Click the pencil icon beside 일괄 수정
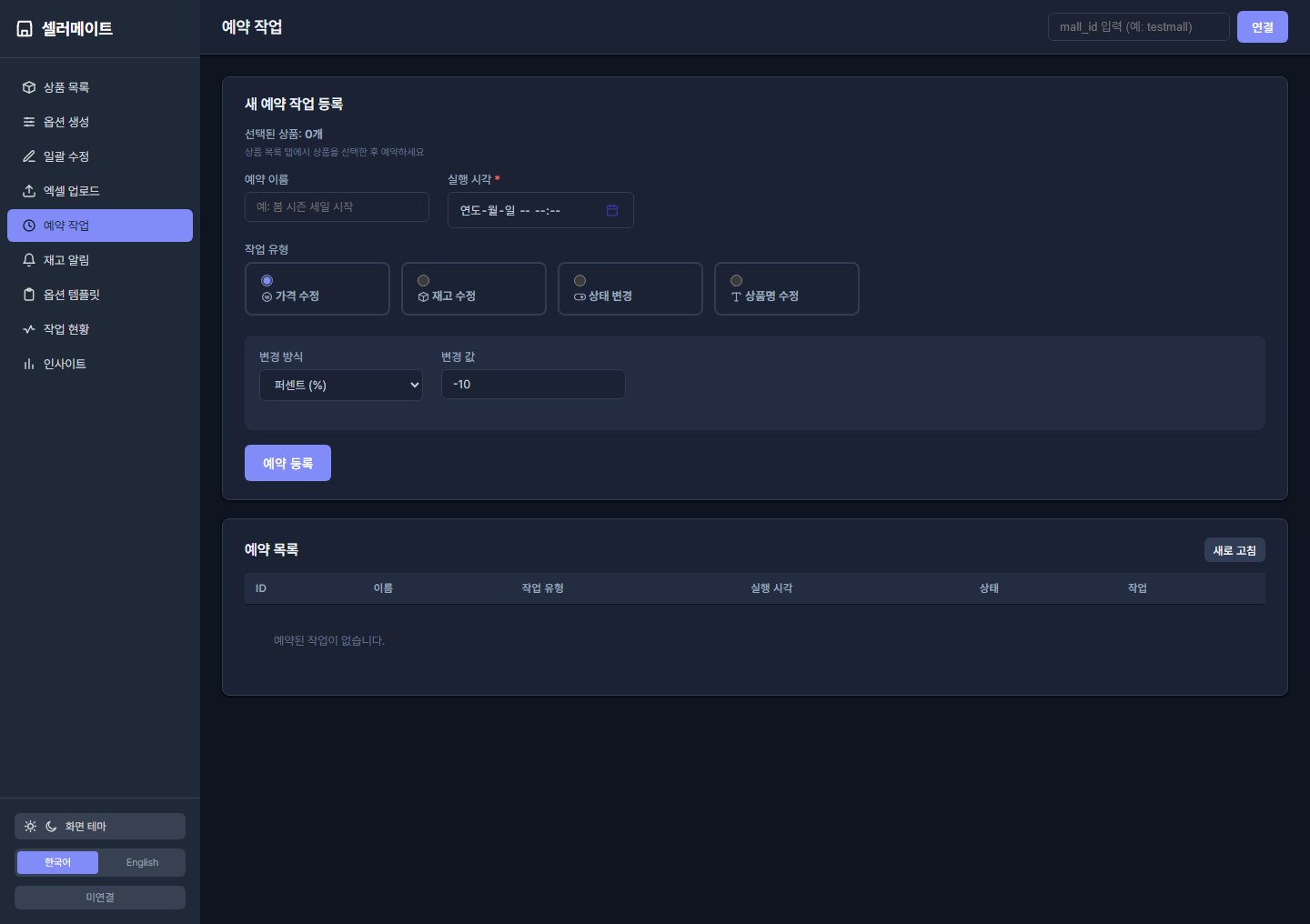 [x=29, y=156]
